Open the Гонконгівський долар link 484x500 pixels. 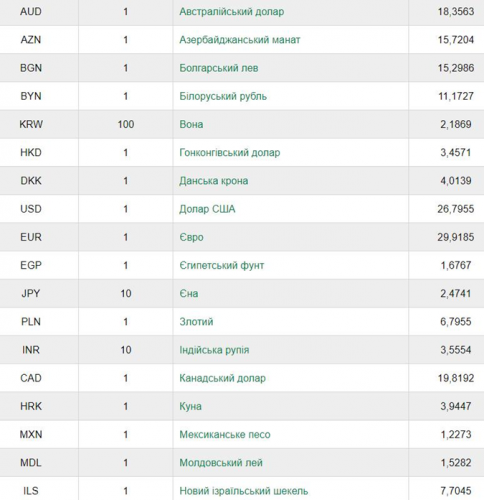click(x=230, y=153)
